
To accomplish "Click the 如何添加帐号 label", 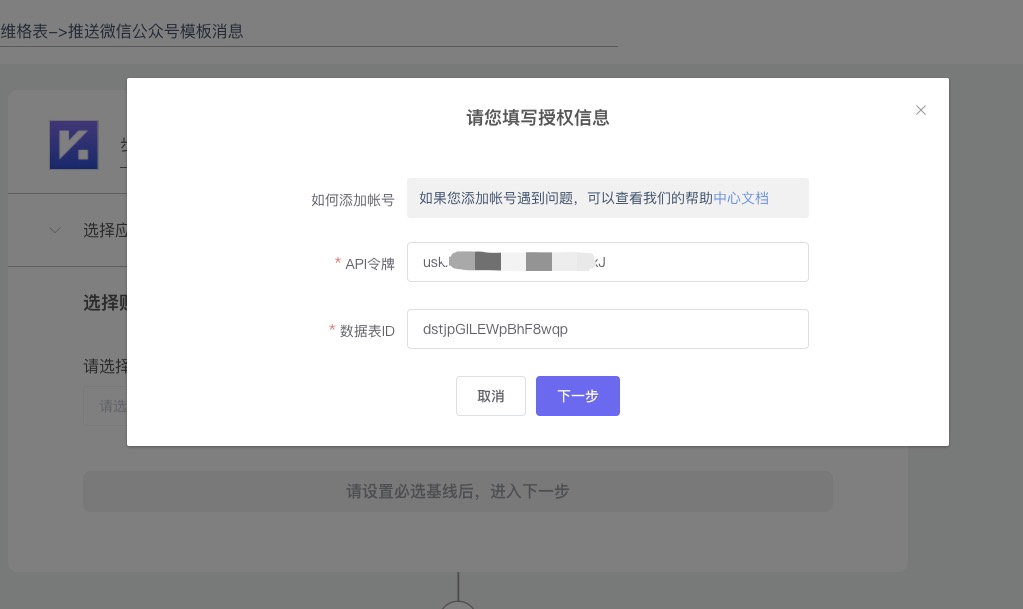I will (352, 200).
